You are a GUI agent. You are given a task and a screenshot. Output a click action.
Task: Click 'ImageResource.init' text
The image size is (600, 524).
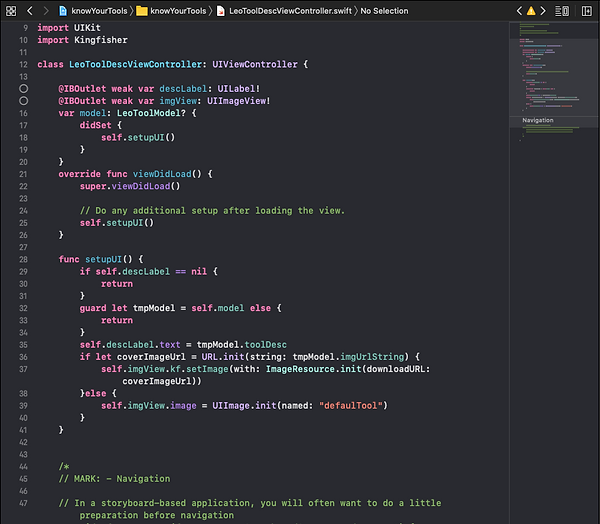(314, 369)
